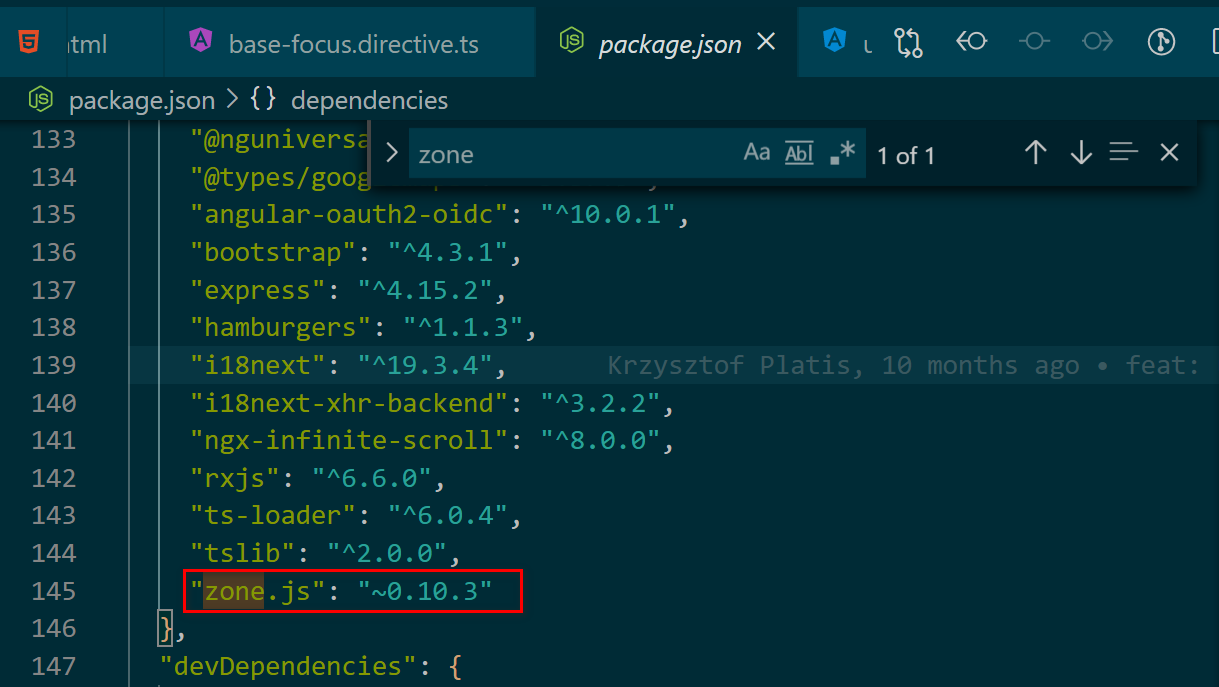Open the GitLens file history icon

[1160, 41]
